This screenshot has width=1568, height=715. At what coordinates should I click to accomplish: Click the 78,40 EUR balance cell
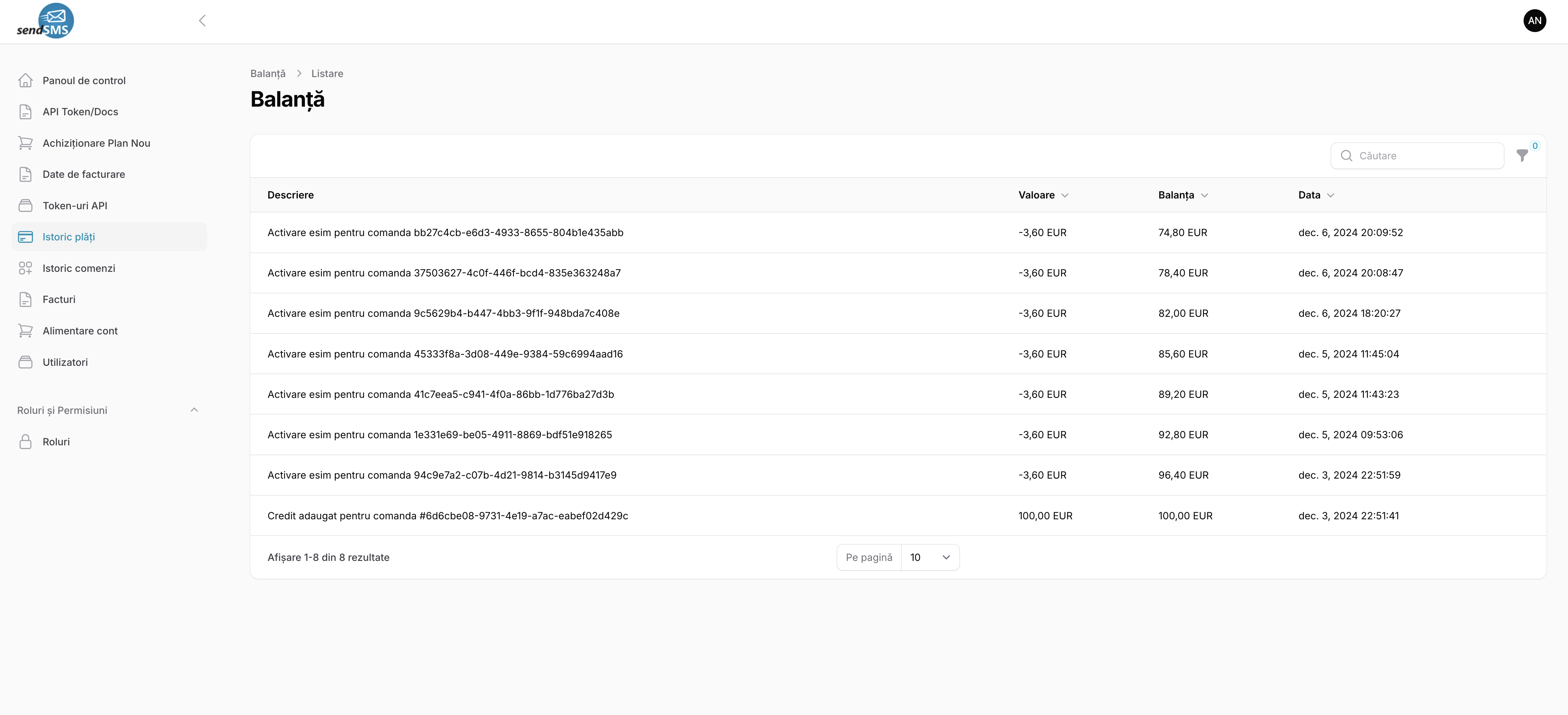coord(1183,273)
